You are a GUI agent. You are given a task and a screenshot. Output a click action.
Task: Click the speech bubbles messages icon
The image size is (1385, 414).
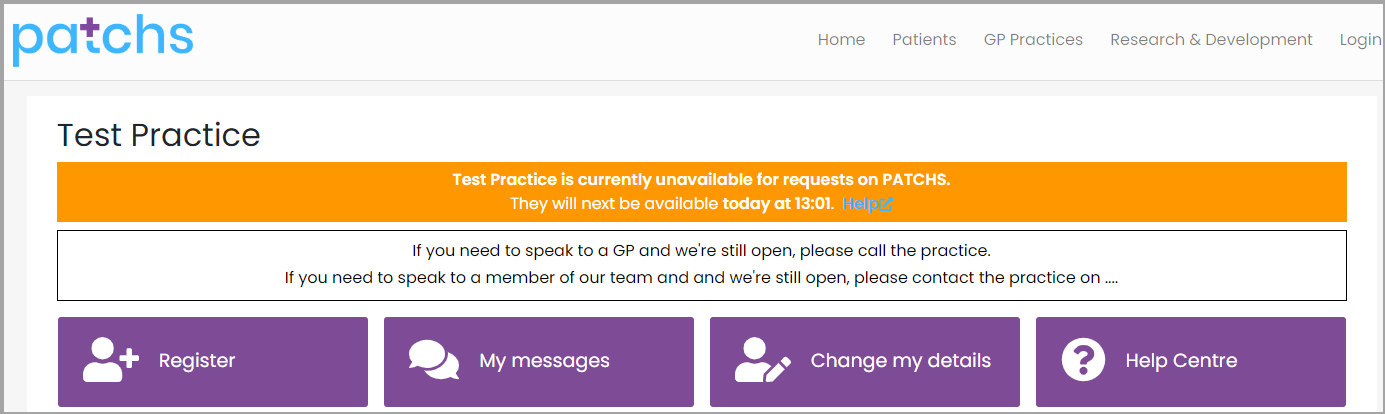(x=434, y=360)
